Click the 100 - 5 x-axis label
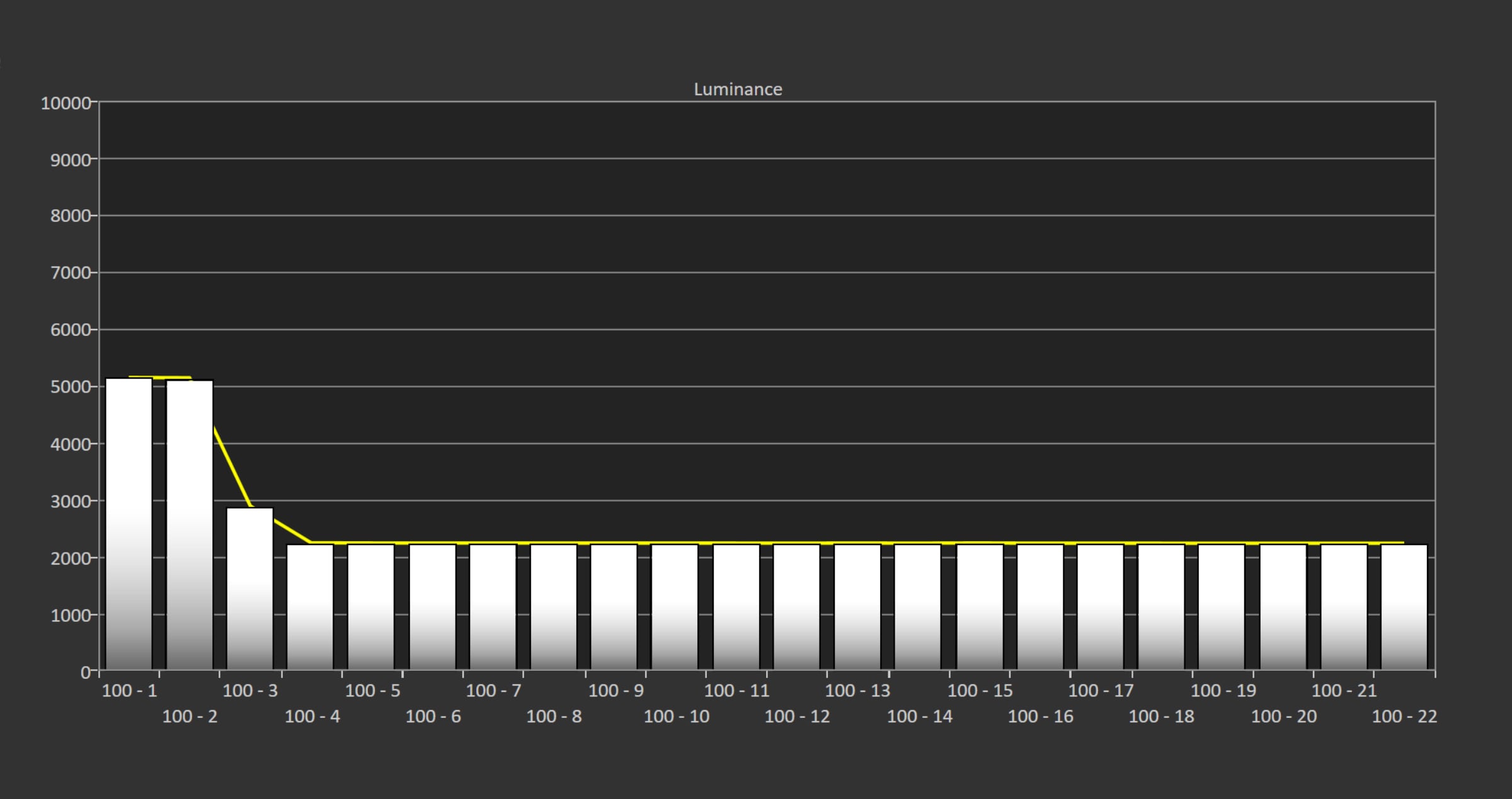The width and height of the screenshot is (1512, 799). pyautogui.click(x=373, y=691)
